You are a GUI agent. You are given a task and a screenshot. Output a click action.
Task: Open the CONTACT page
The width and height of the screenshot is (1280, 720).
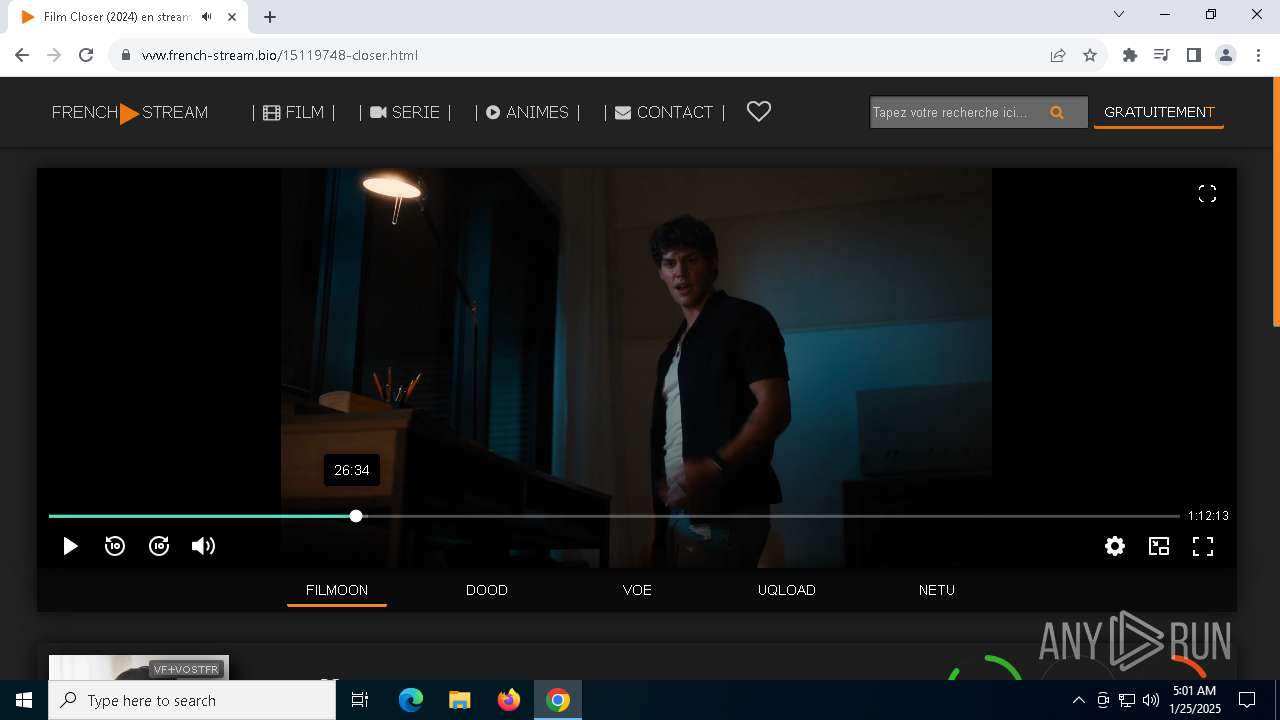pyautogui.click(x=664, y=112)
